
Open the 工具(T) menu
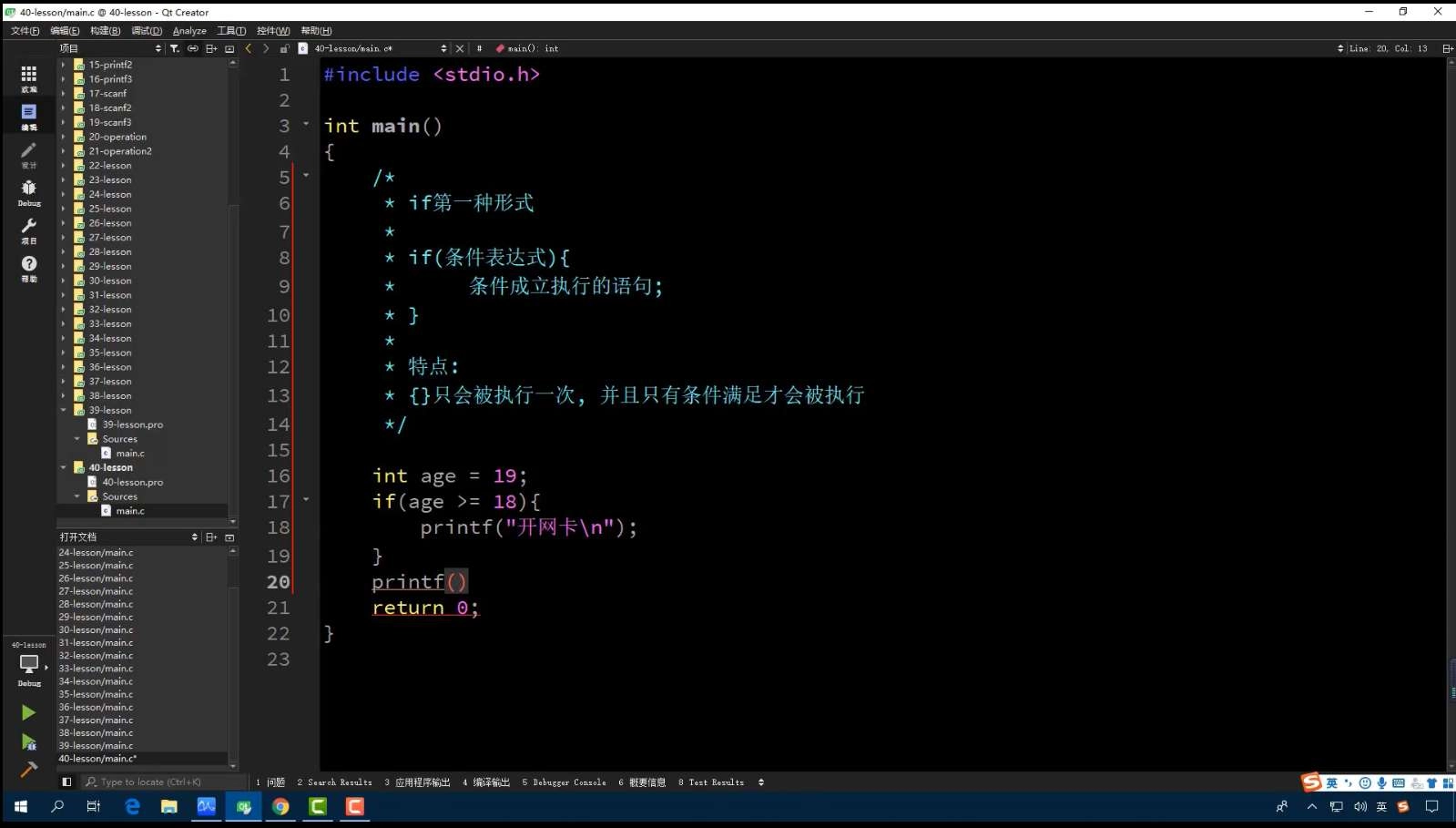pyautogui.click(x=231, y=31)
